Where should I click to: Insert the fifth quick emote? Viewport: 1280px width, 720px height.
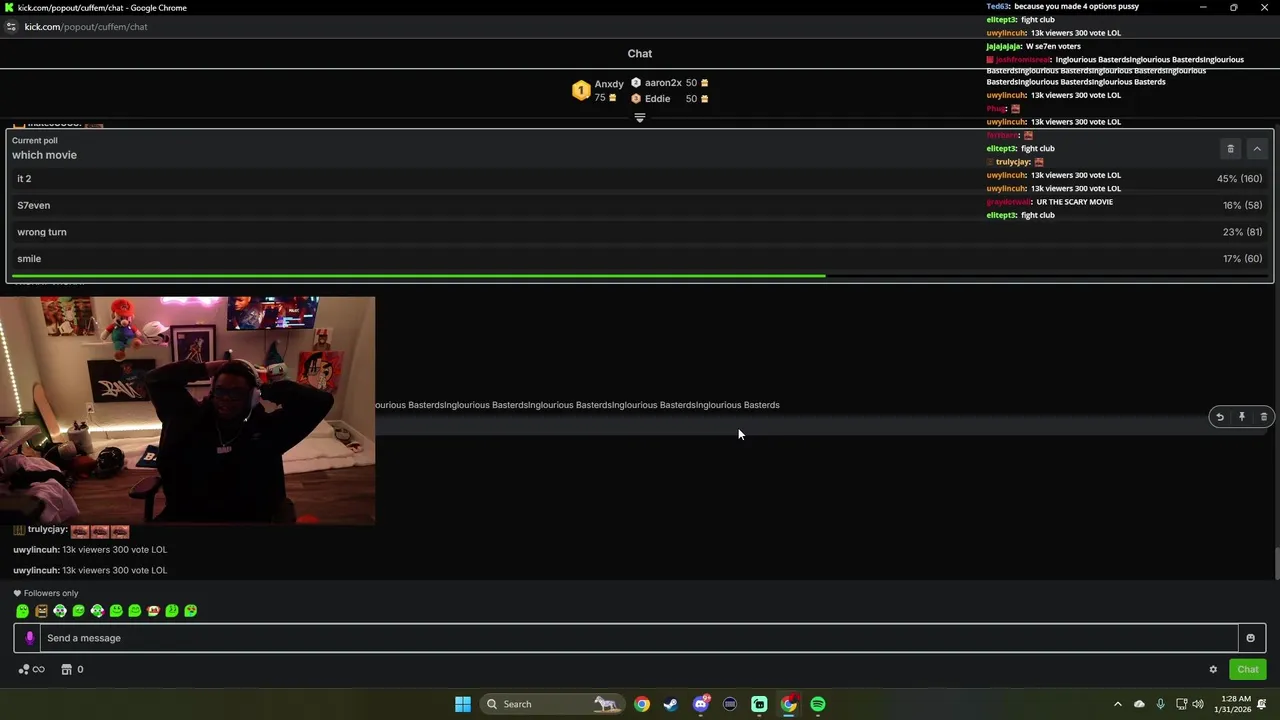tap(97, 611)
